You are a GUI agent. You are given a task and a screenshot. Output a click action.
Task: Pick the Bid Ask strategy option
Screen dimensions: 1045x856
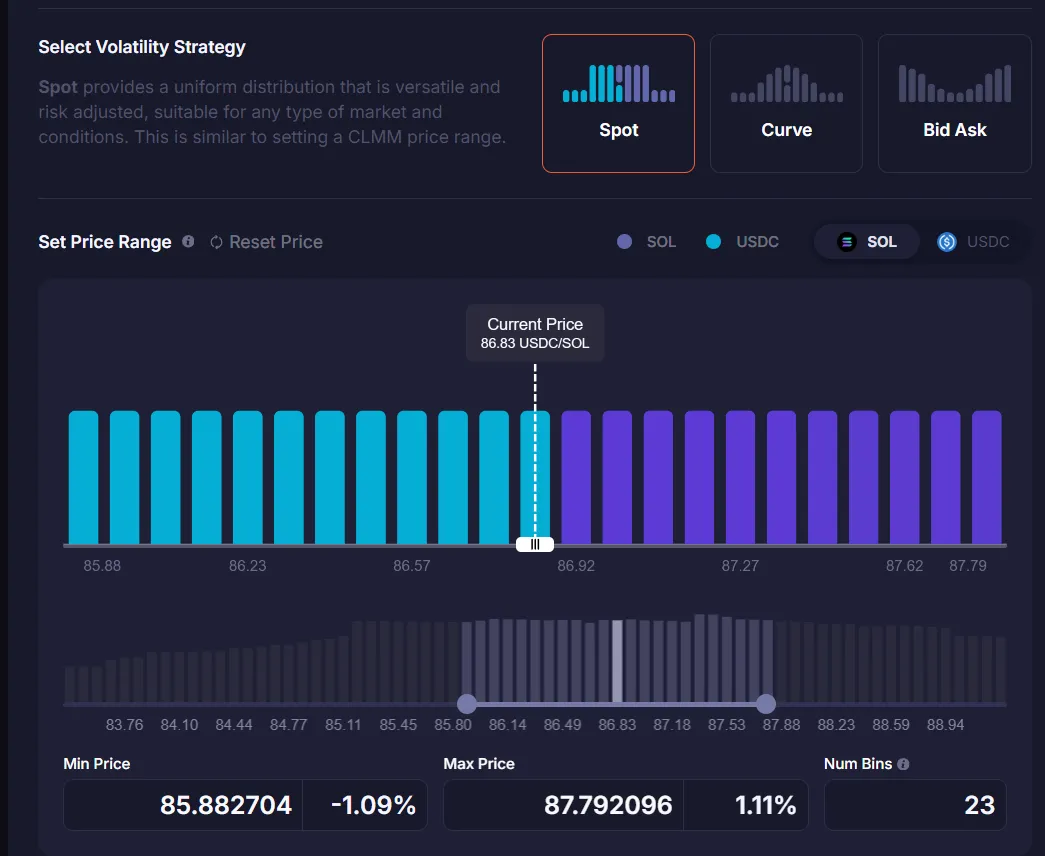pos(954,104)
